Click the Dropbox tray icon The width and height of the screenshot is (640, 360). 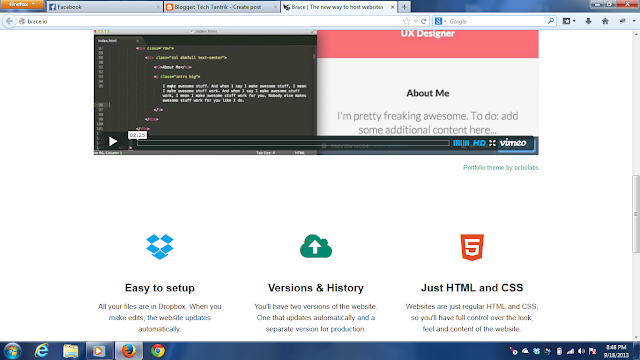536,351
